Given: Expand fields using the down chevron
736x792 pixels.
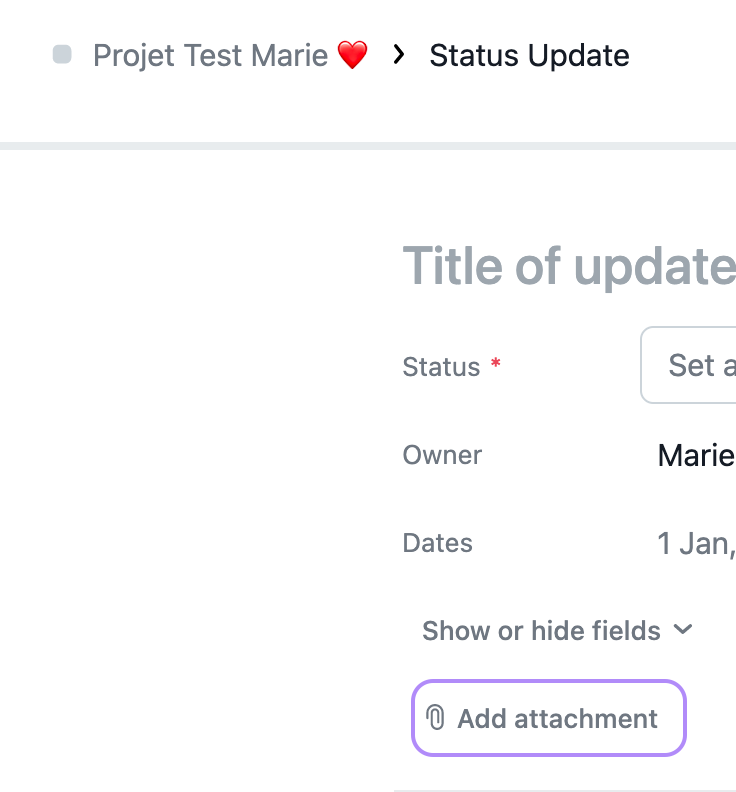Looking at the screenshot, I should [x=683, y=630].
